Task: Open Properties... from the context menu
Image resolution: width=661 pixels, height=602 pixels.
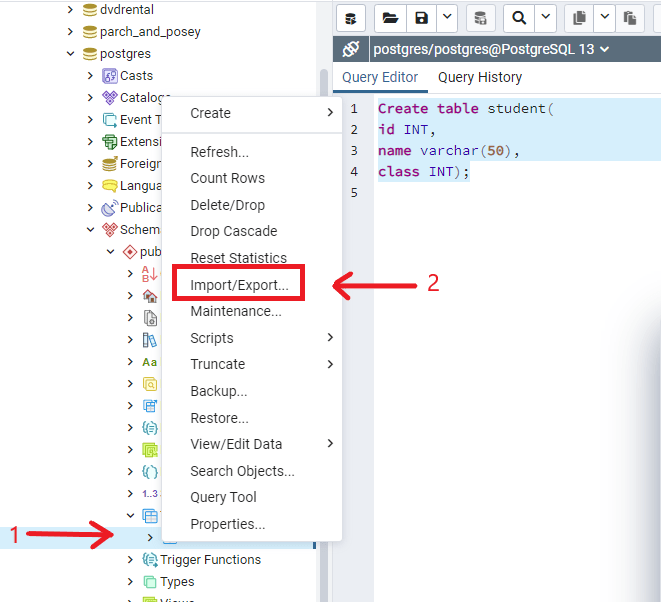Action: (252, 524)
